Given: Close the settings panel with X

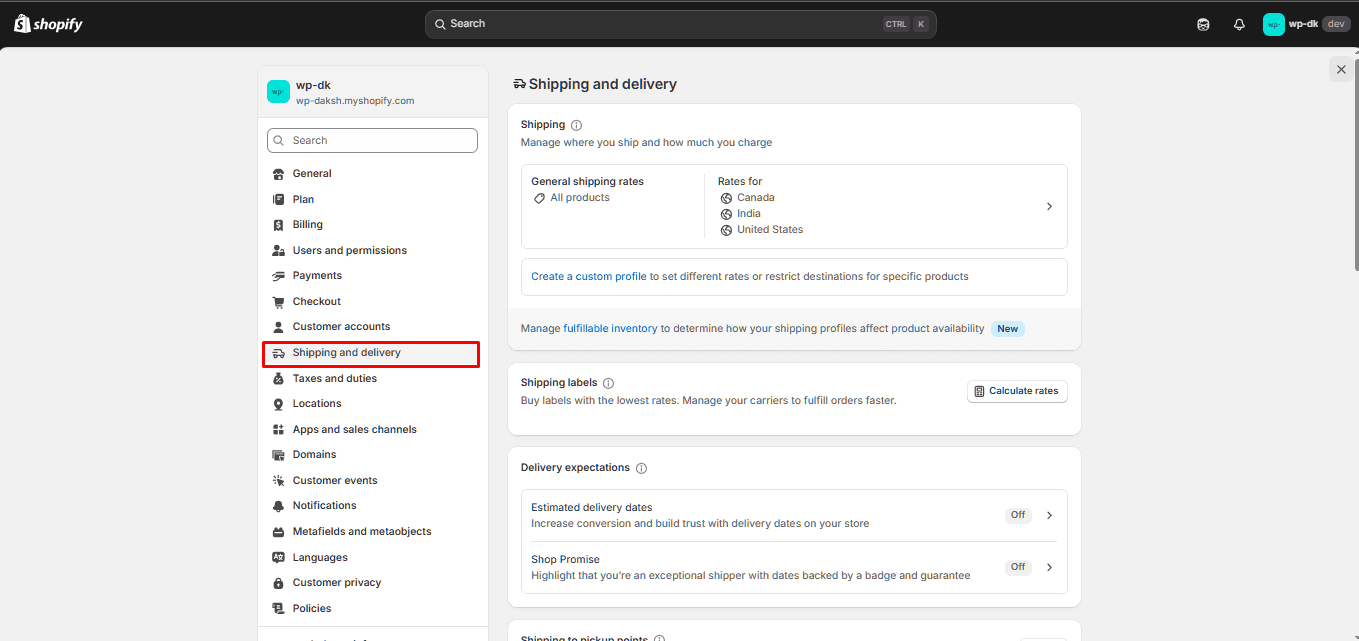Looking at the screenshot, I should click(x=1341, y=69).
